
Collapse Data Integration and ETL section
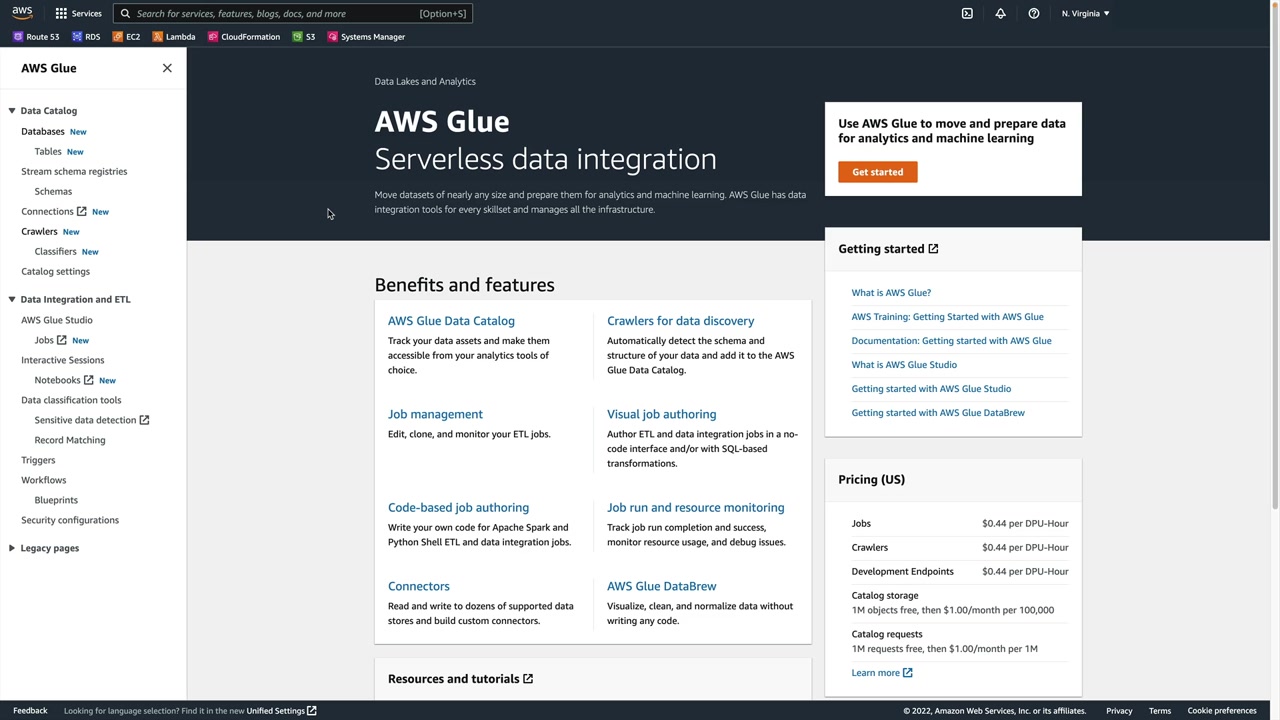point(12,299)
